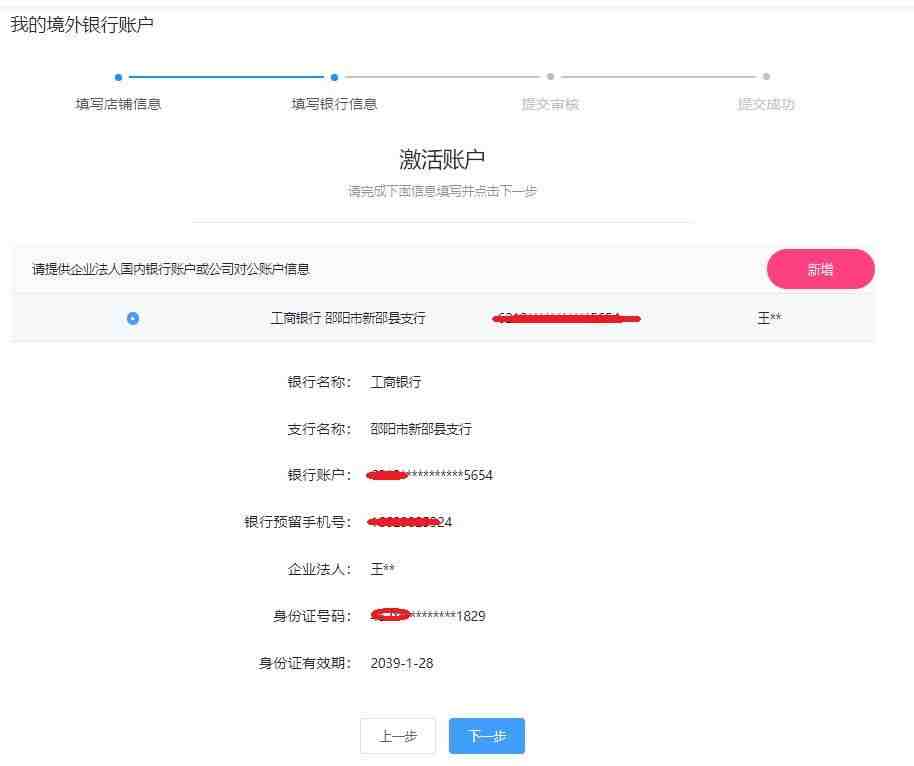Viewport: 914px width, 766px height.
Task: Click the step dot above 填写银行信息
Action: click(x=334, y=77)
